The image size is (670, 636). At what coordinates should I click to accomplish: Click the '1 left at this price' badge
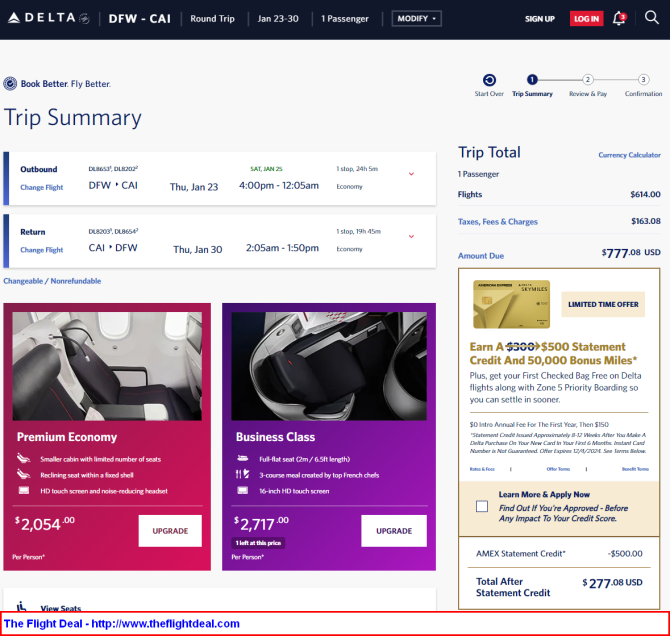[258, 543]
